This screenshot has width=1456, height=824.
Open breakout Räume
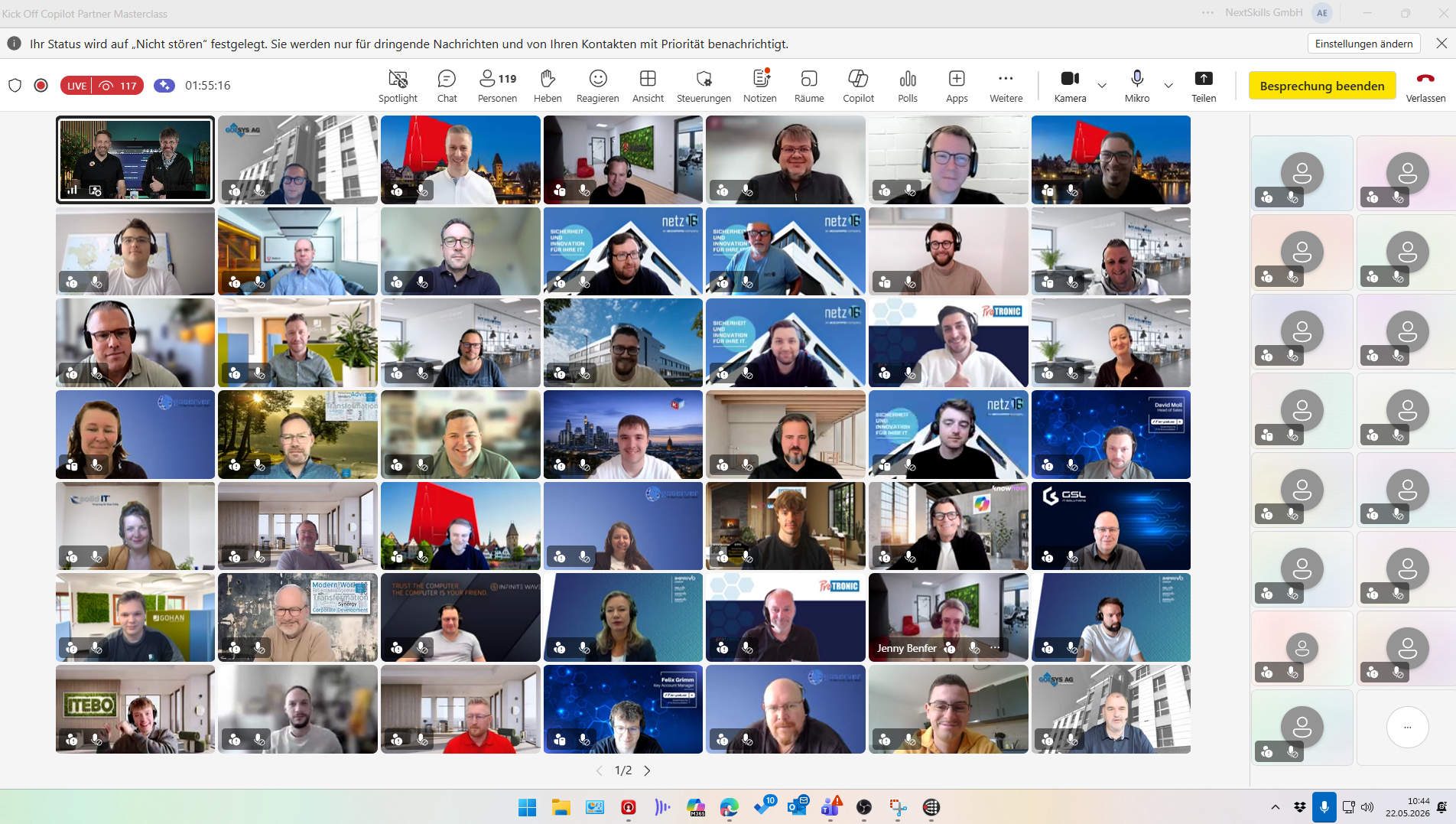809,86
